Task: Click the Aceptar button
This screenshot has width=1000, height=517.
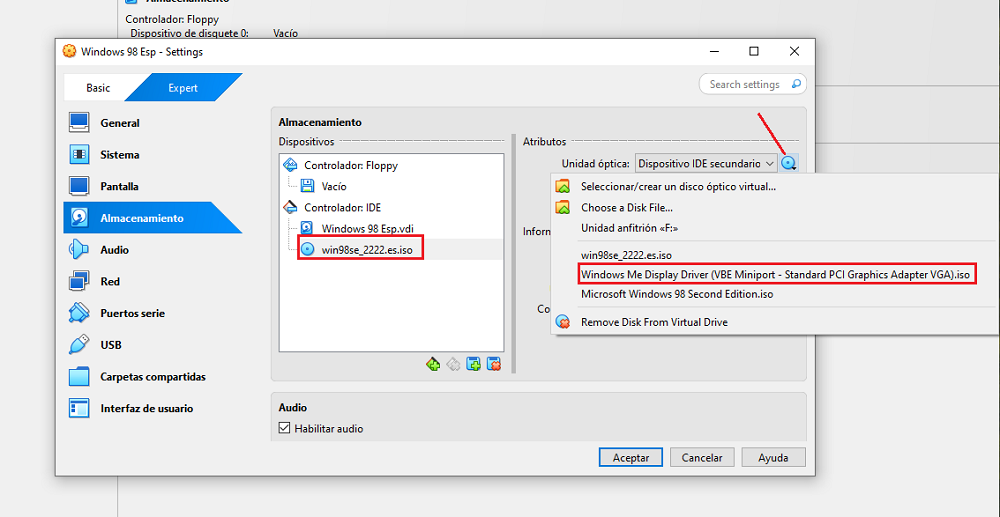Action: (631, 458)
